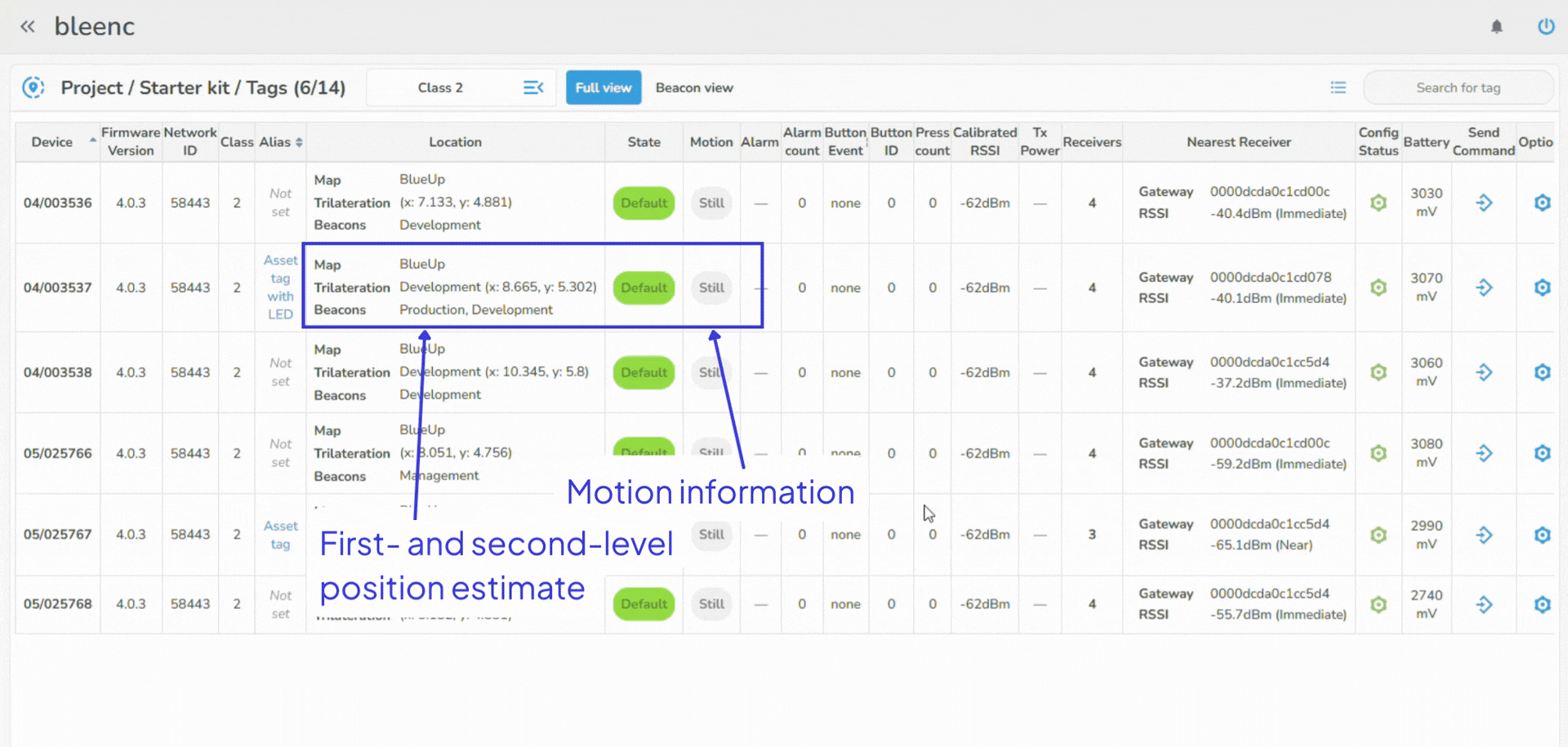Open notifications via the bell icon

(x=1498, y=26)
